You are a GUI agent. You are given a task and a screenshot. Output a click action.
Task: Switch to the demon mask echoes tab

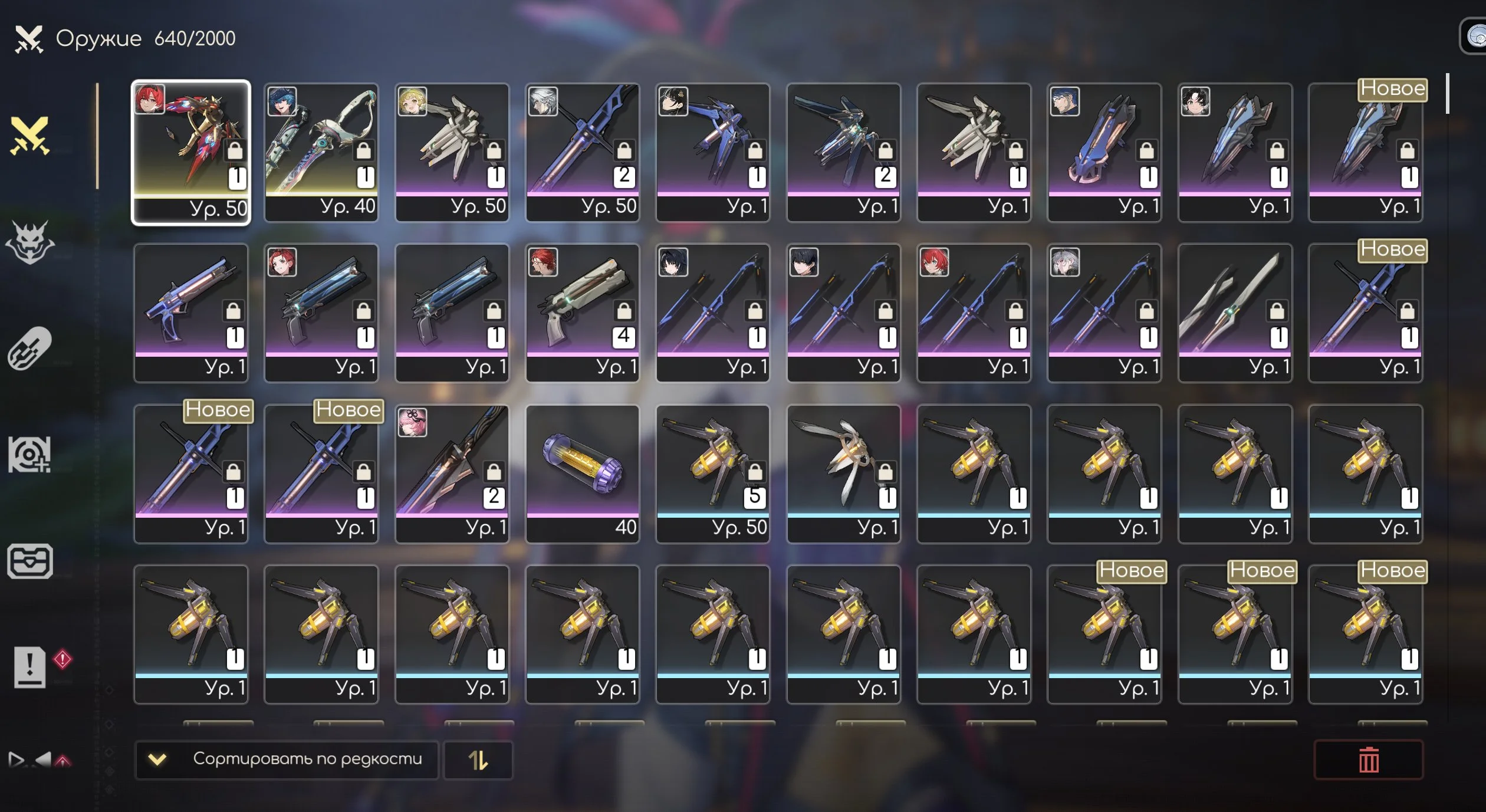[29, 242]
